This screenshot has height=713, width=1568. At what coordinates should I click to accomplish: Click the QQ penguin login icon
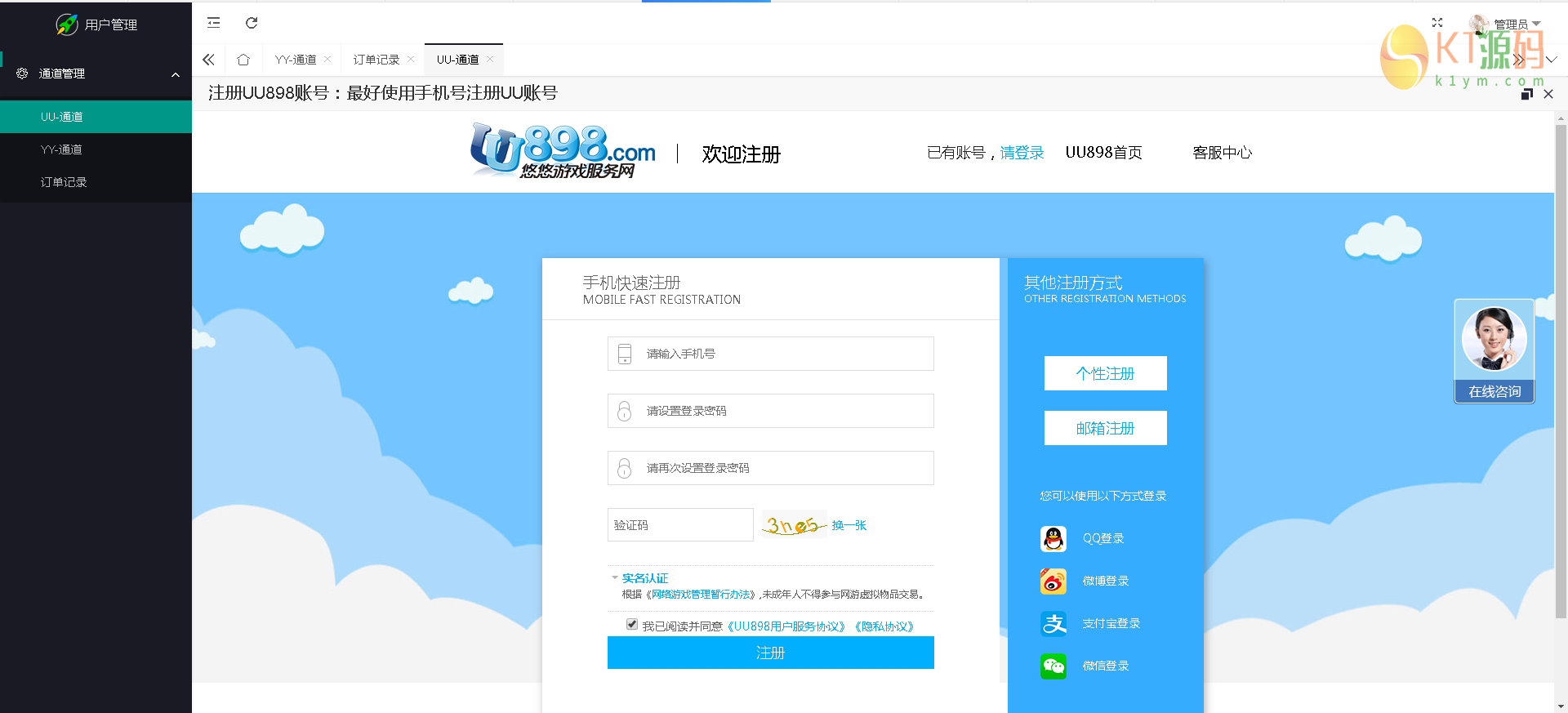point(1053,539)
